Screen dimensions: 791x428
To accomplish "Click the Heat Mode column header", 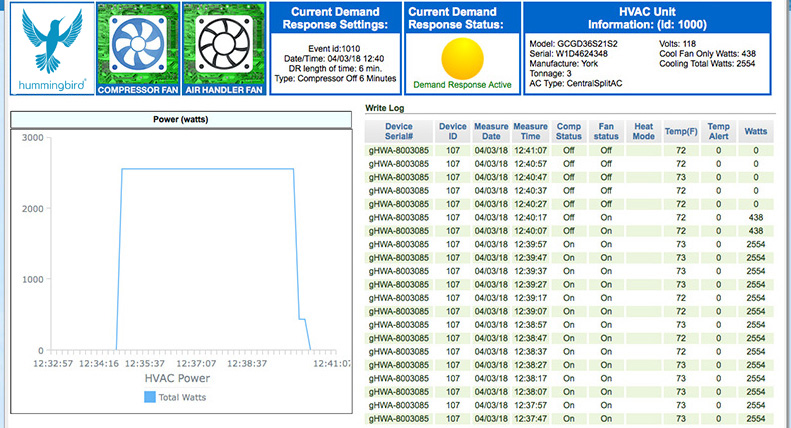I will click(x=643, y=133).
